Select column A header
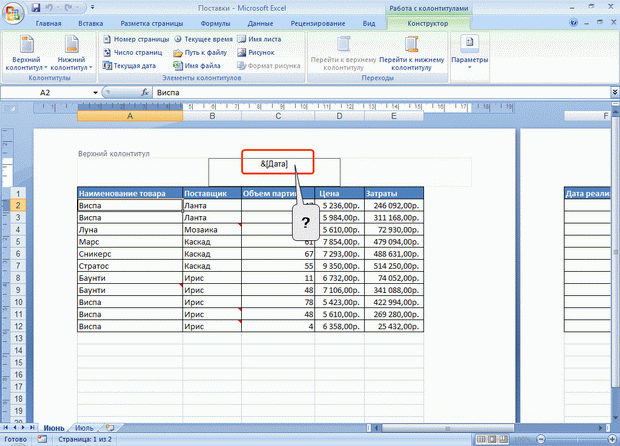Viewport: 620px width, 446px height. (130, 116)
